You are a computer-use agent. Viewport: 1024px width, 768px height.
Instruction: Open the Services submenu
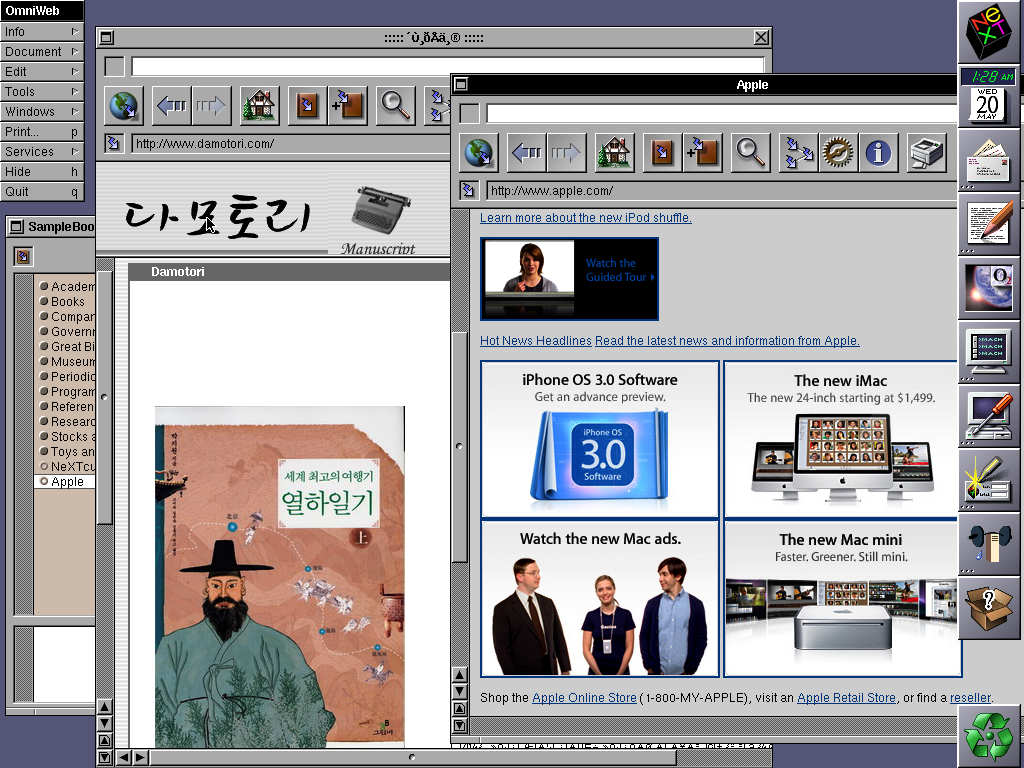[42, 152]
